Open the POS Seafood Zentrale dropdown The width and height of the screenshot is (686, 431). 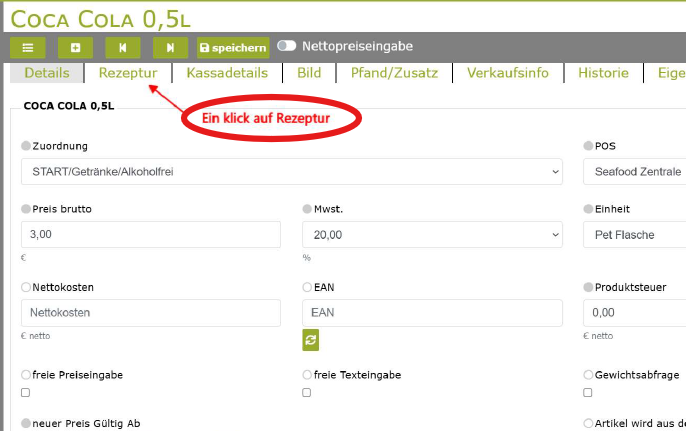(x=634, y=172)
